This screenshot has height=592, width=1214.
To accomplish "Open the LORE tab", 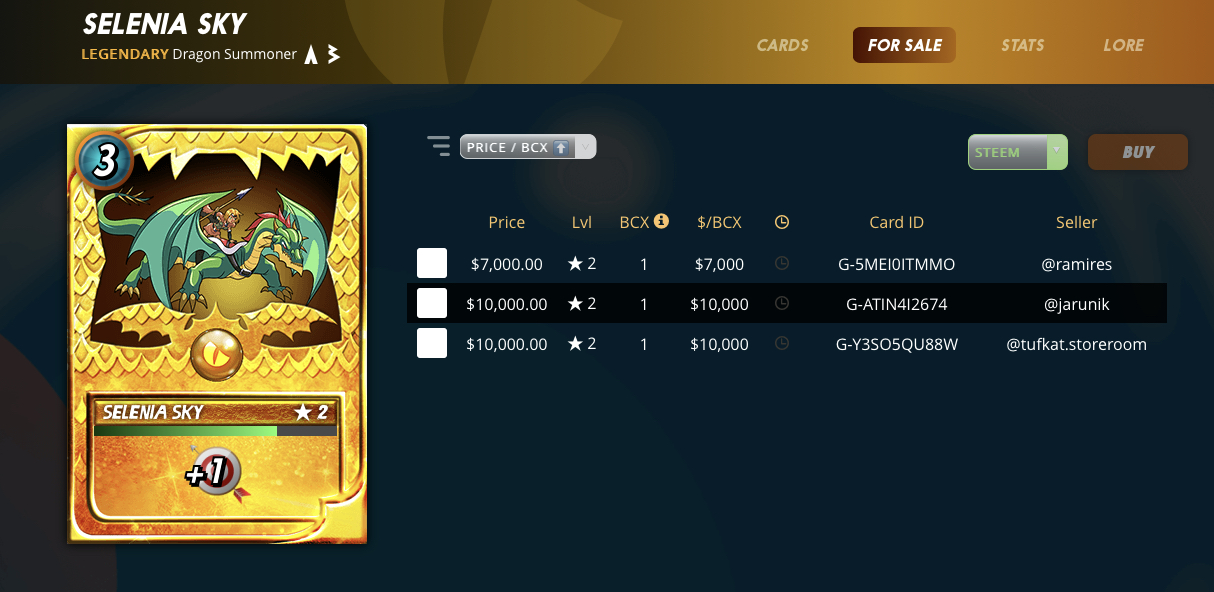I will (x=1123, y=45).
